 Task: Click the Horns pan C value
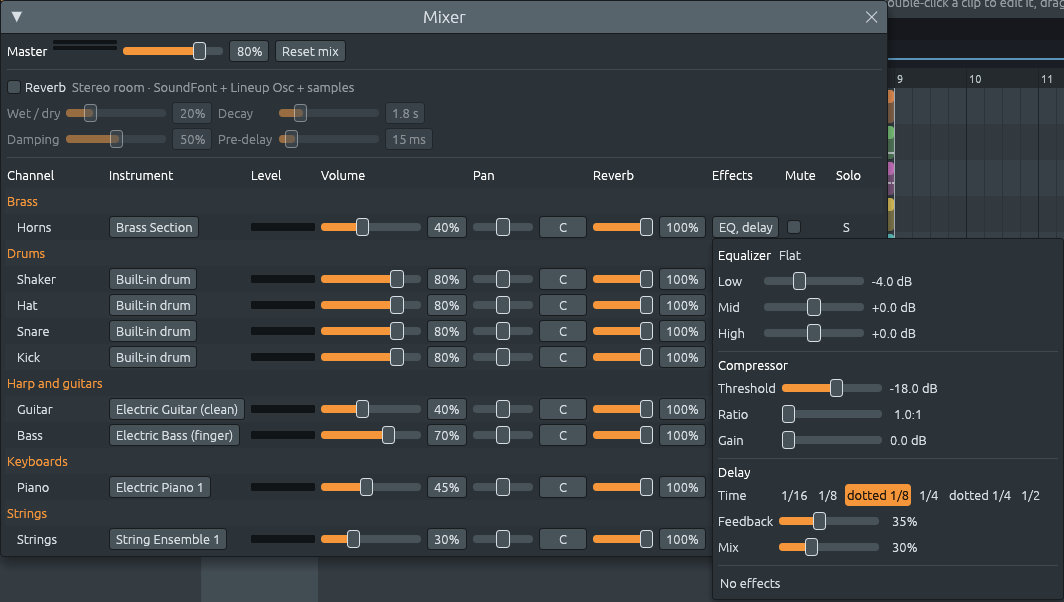point(563,227)
